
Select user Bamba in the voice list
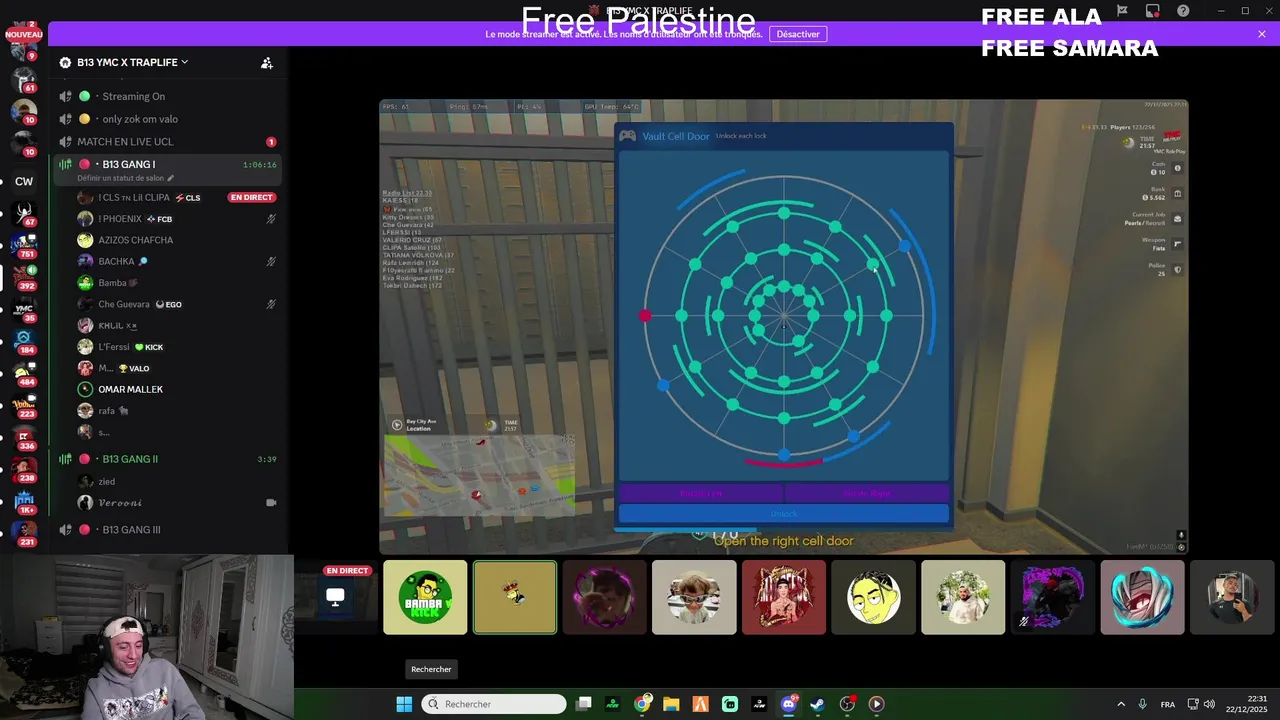click(x=177, y=283)
